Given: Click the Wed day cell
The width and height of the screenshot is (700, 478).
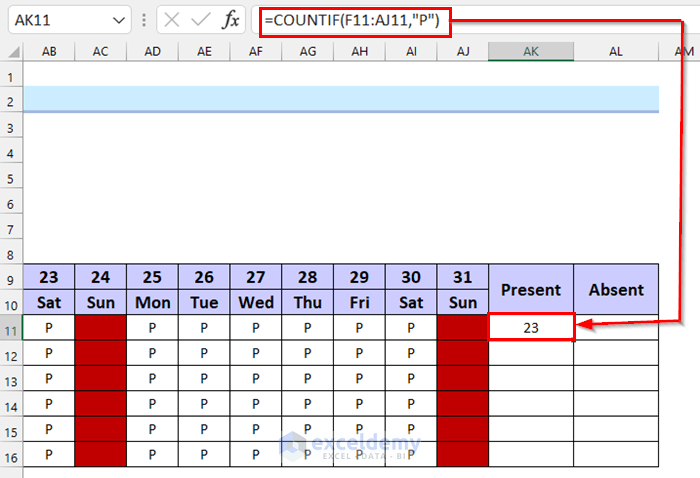Looking at the screenshot, I should click(256, 302).
